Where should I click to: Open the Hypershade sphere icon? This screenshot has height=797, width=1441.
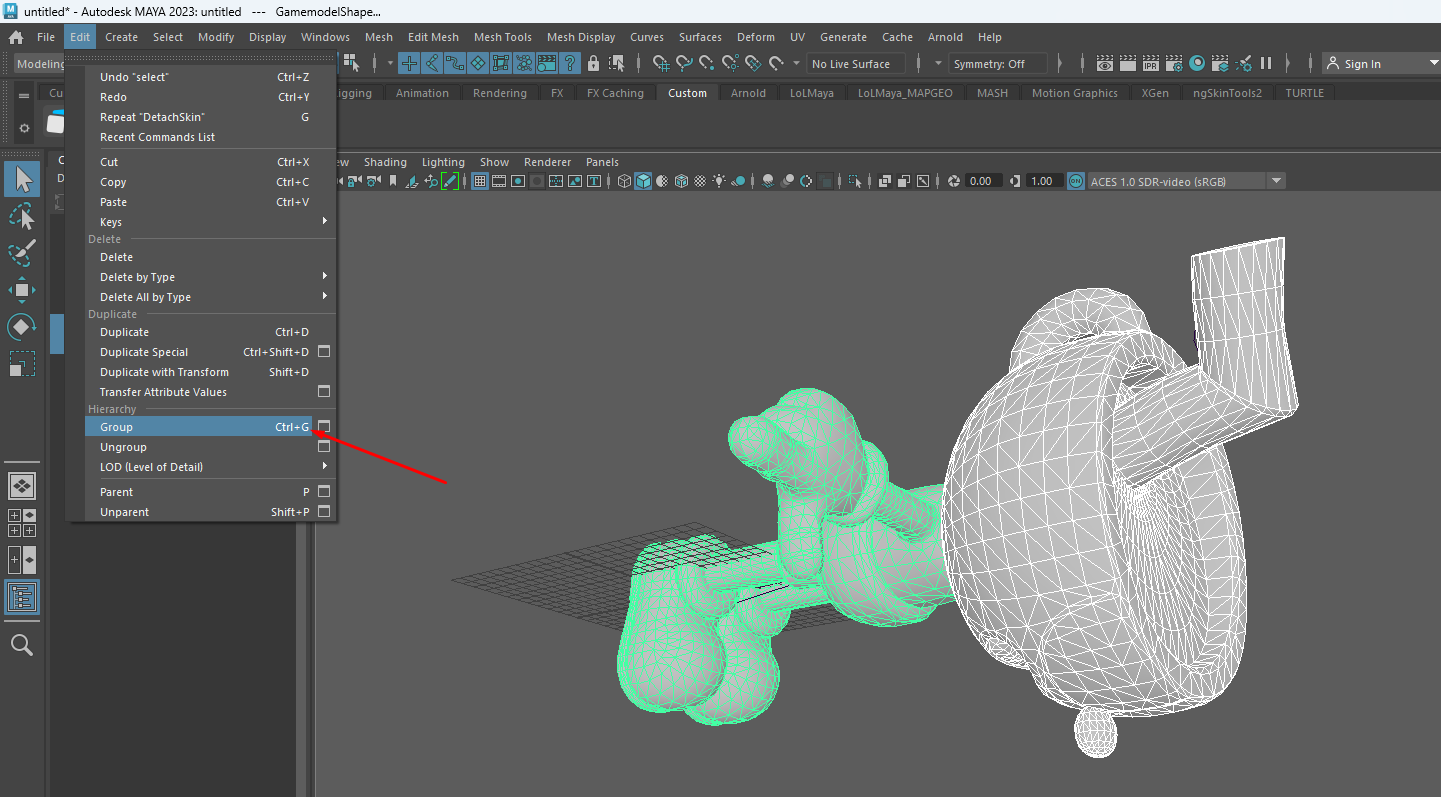point(1197,64)
